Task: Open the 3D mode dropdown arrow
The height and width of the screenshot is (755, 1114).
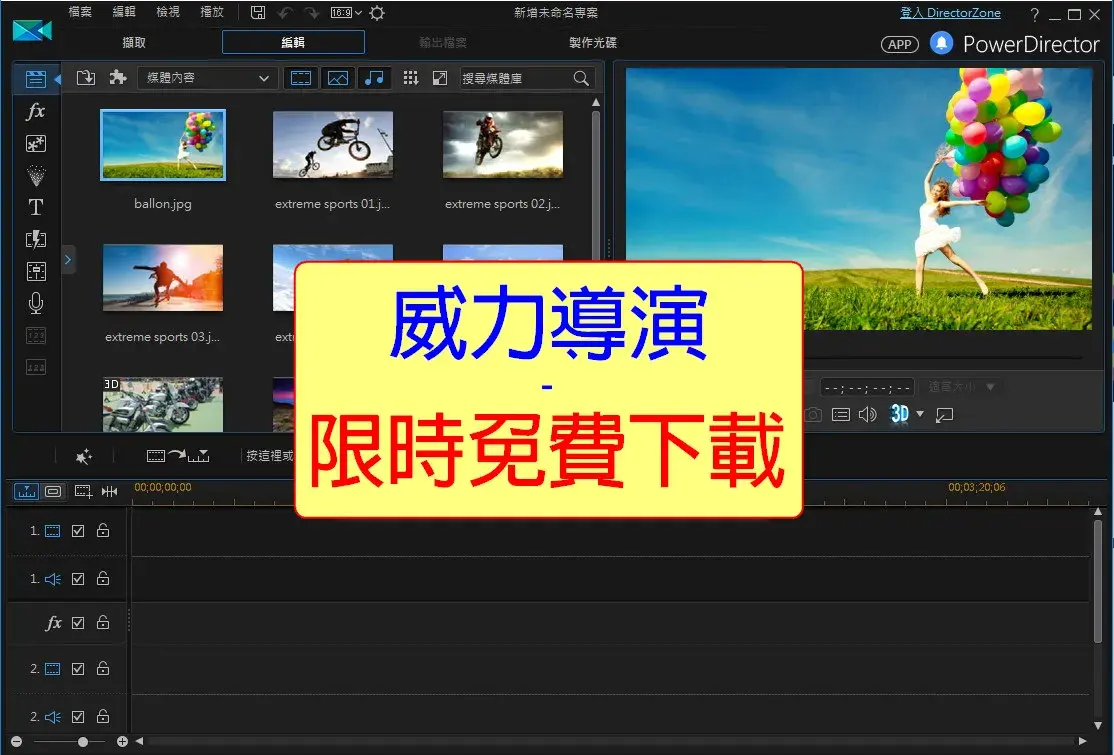Action: [920, 413]
